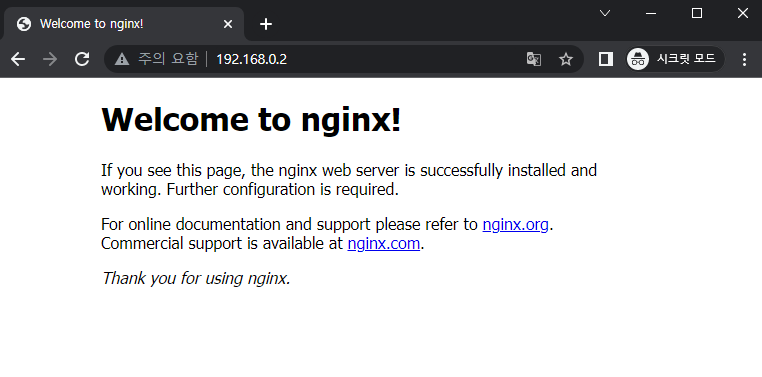Click the address bar showing 192.168.0.2

point(343,59)
